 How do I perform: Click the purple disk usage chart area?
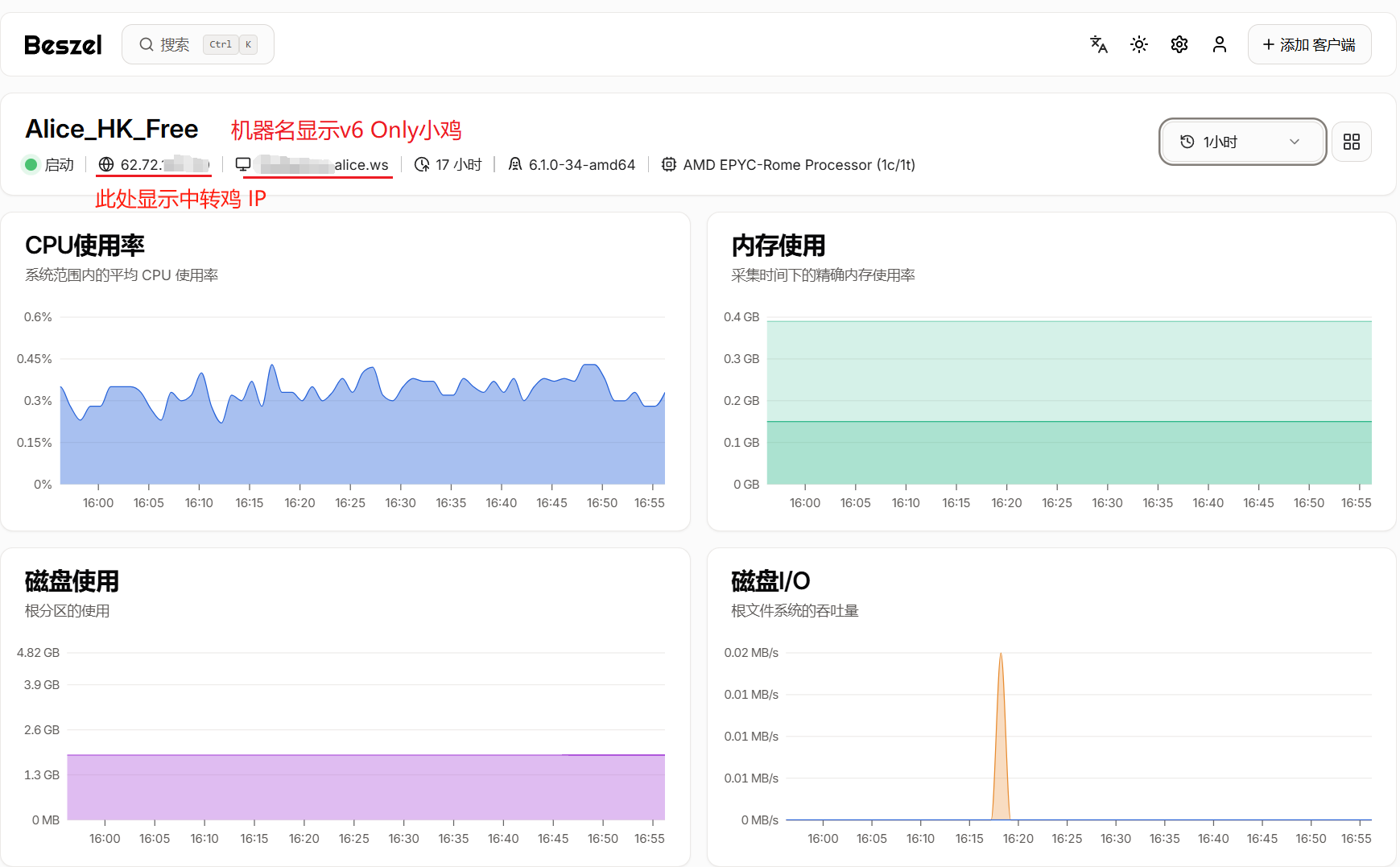click(x=366, y=787)
